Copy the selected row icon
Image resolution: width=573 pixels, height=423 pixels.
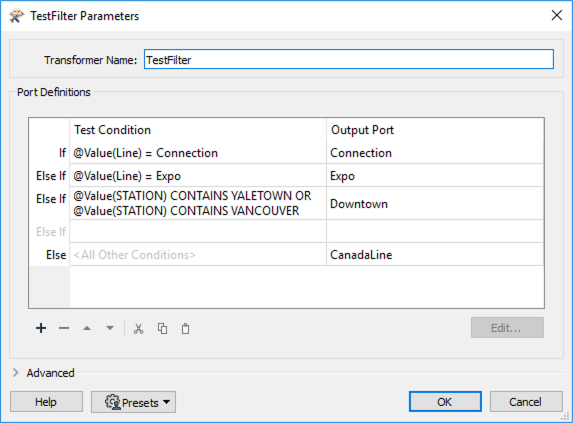[x=162, y=328]
